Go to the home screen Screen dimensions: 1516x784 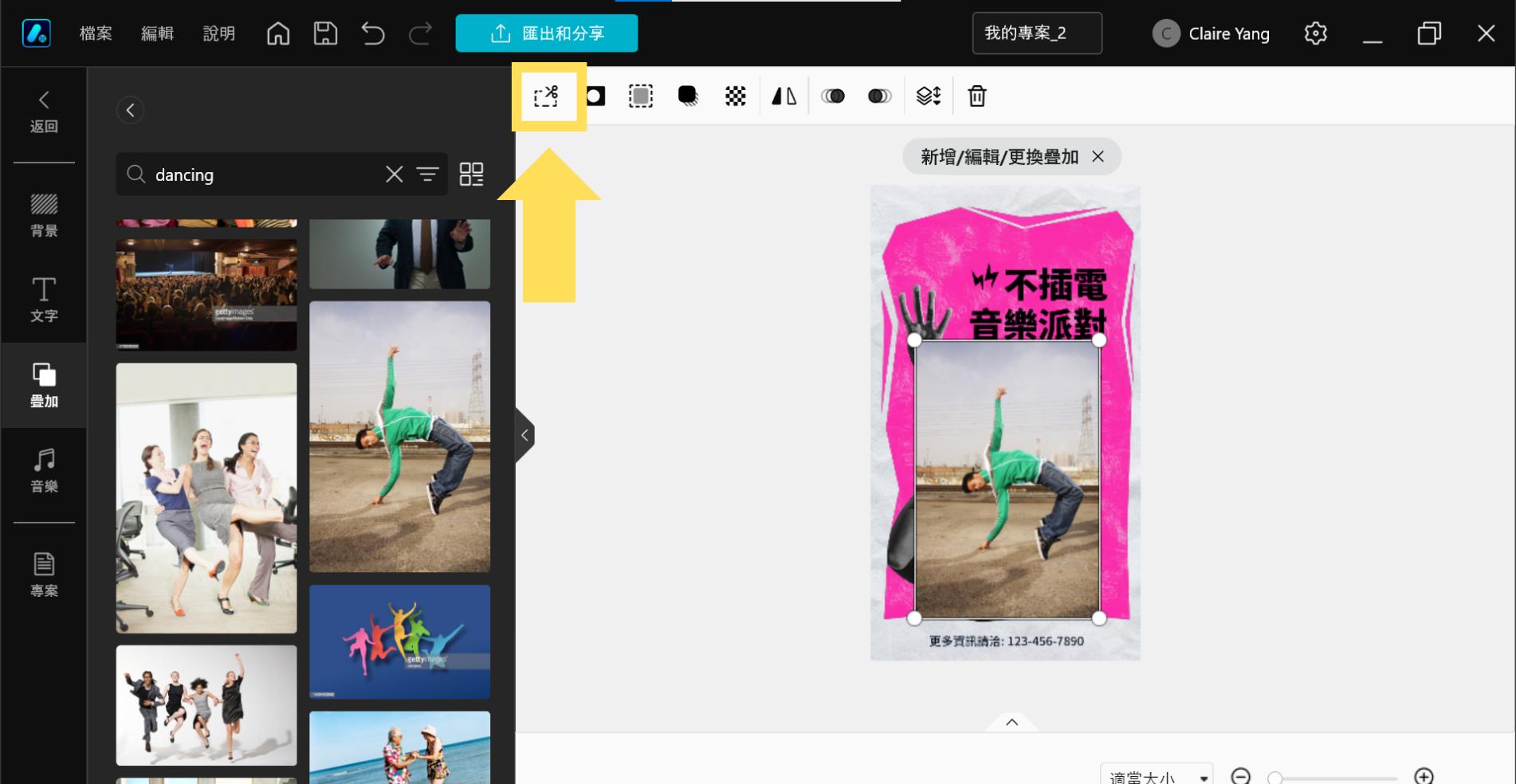point(278,33)
